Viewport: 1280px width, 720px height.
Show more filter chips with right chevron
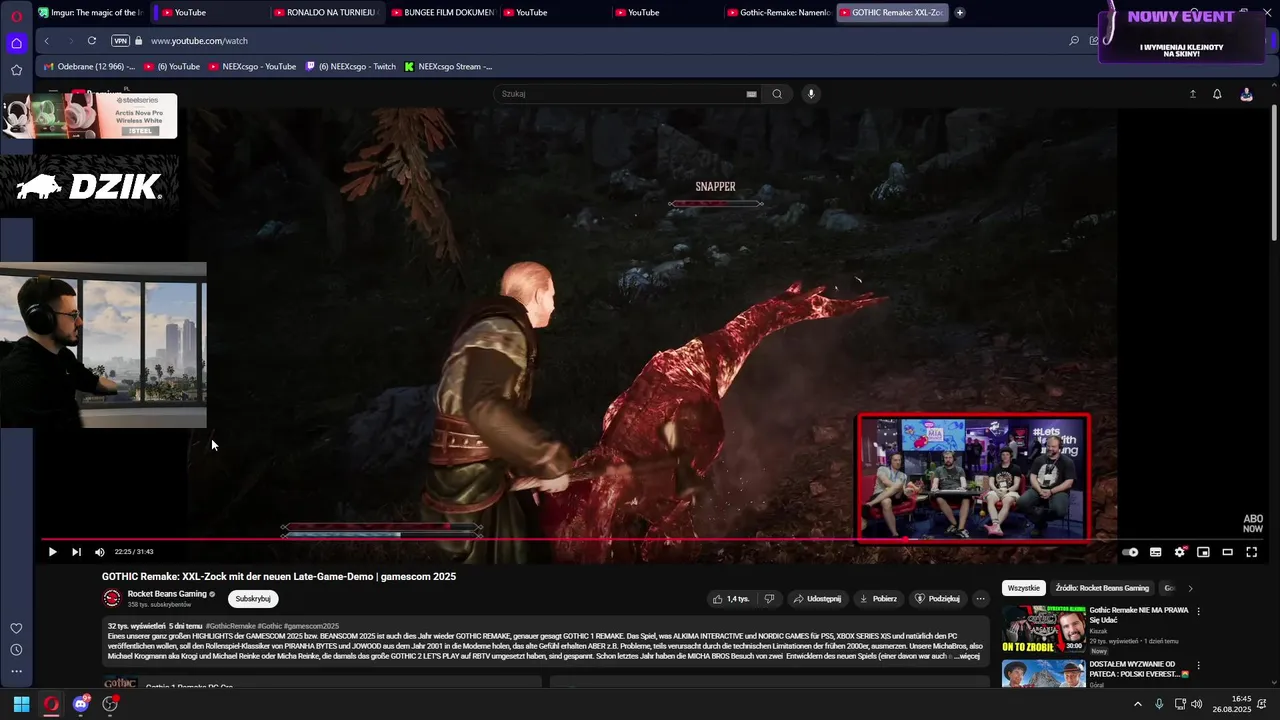1190,588
